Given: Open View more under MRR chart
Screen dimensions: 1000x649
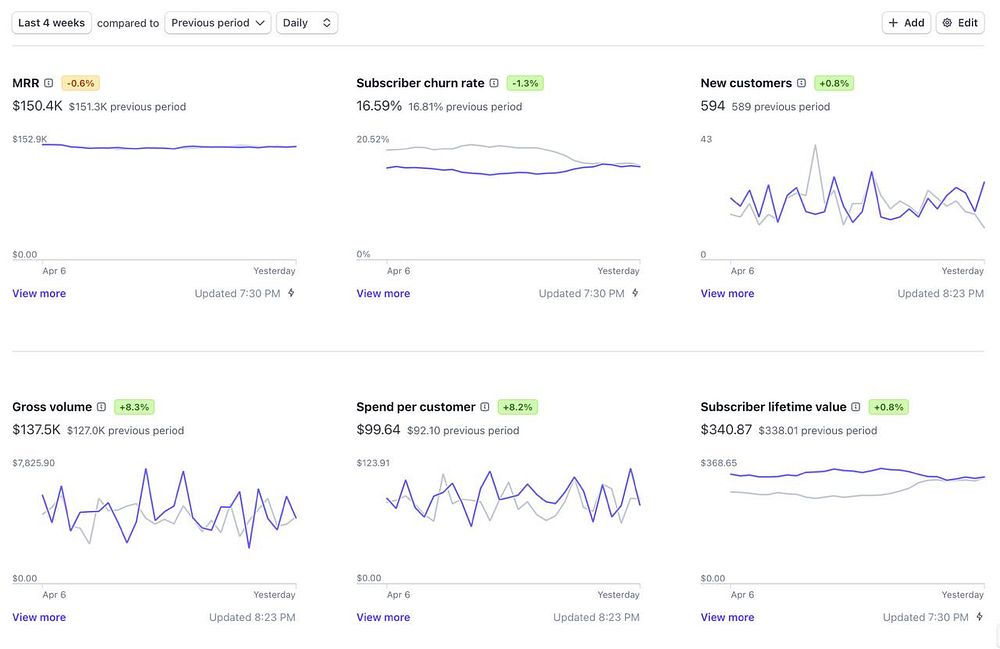Looking at the screenshot, I should click(39, 293).
